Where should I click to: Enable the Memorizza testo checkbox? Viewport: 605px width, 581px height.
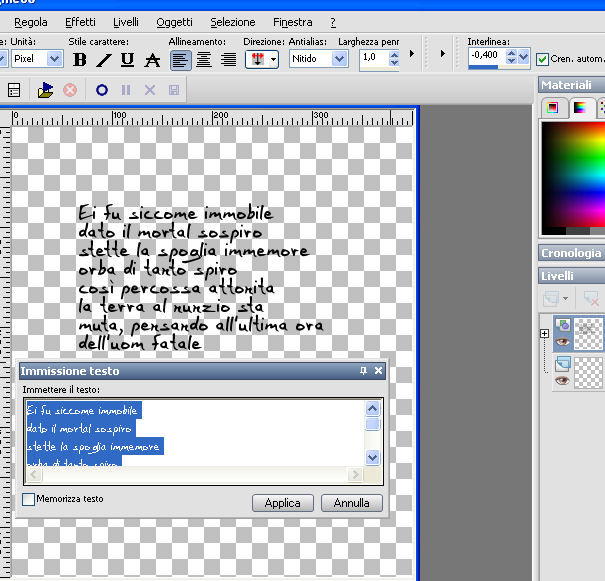[28, 499]
